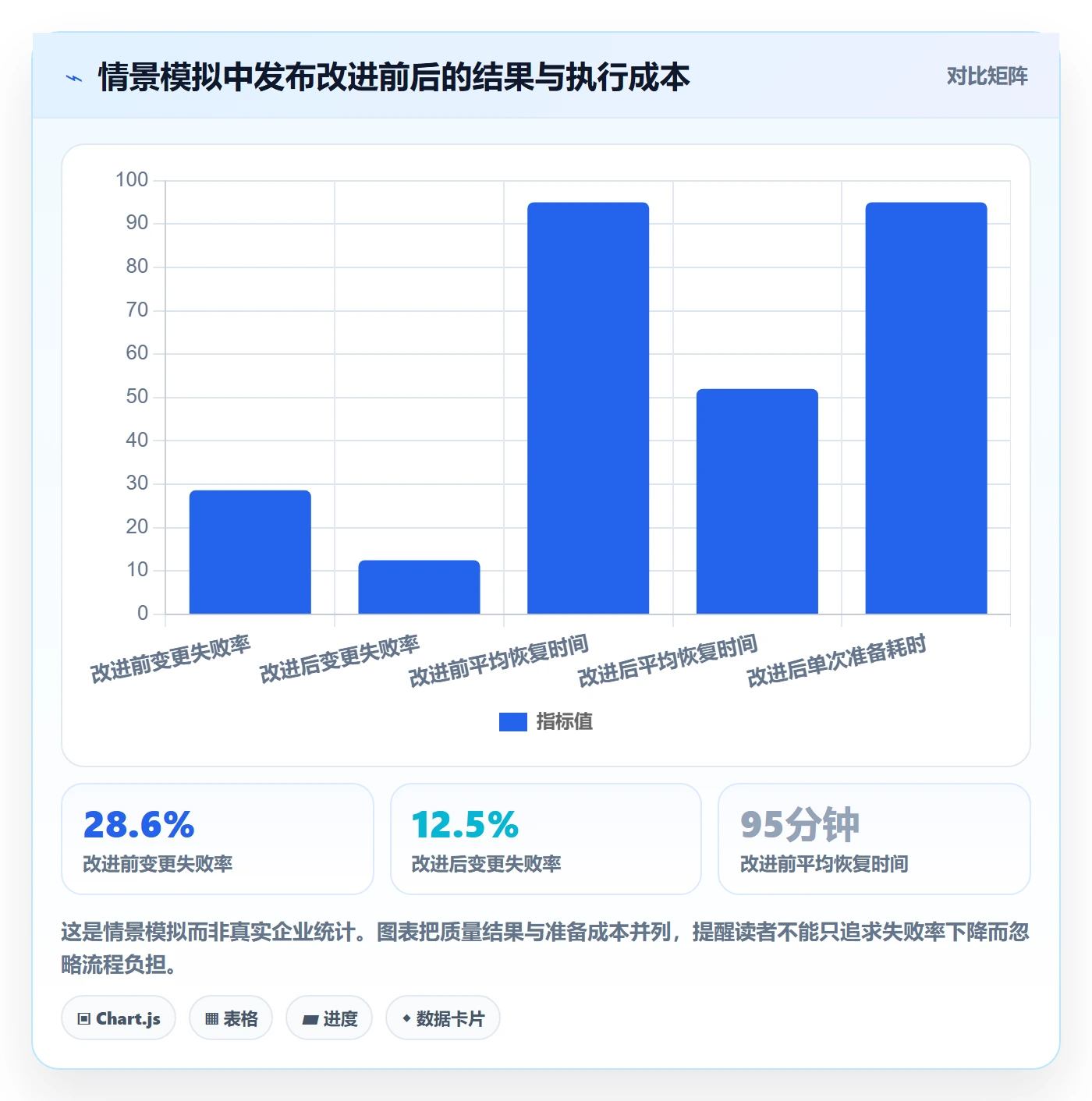Click the 改进前平均恢复时间 caption under 95分钟
Screen dimensions: 1092x1101
pos(824,864)
